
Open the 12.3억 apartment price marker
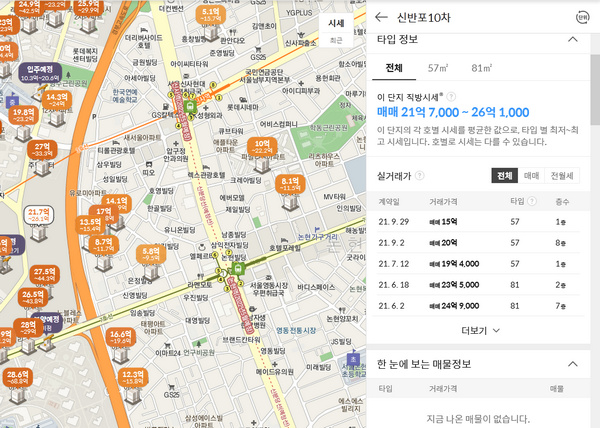click(x=132, y=378)
